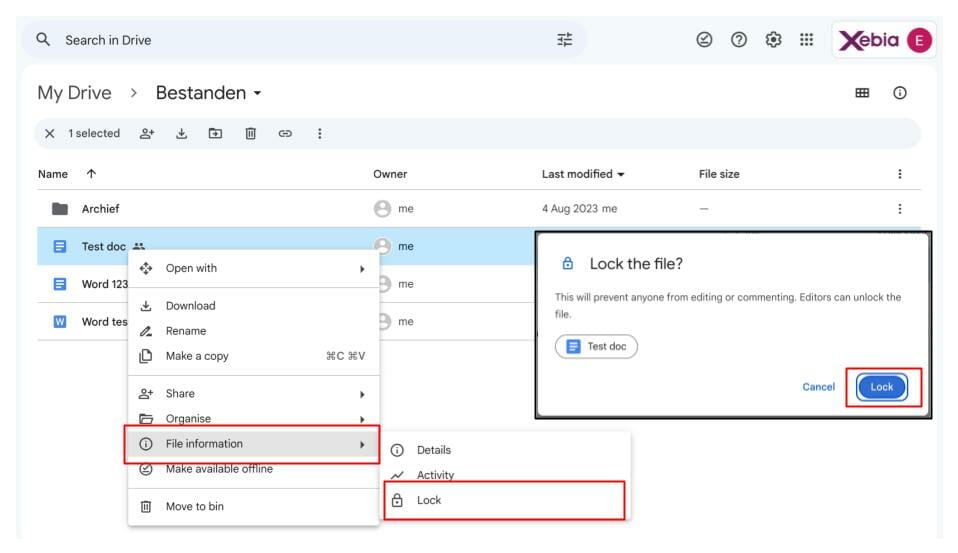Click the Test doc file icon
The image size is (958, 553).
[60, 246]
